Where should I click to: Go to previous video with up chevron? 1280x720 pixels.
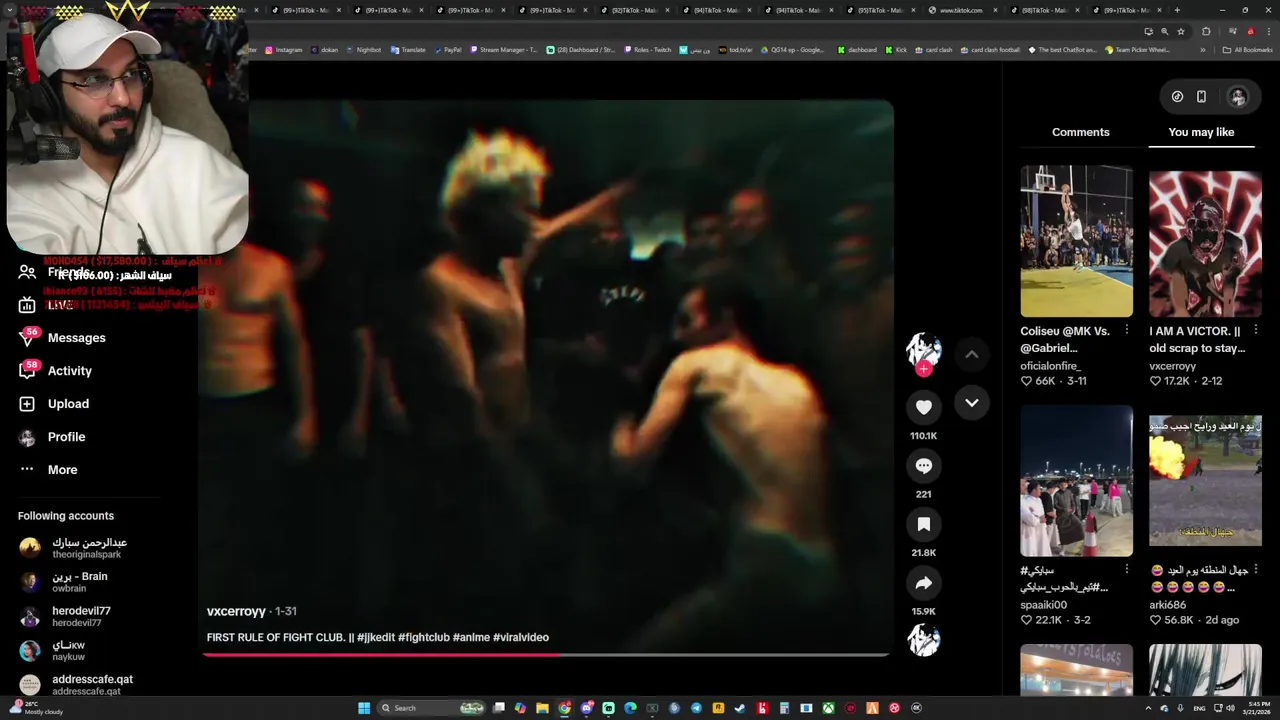(971, 354)
